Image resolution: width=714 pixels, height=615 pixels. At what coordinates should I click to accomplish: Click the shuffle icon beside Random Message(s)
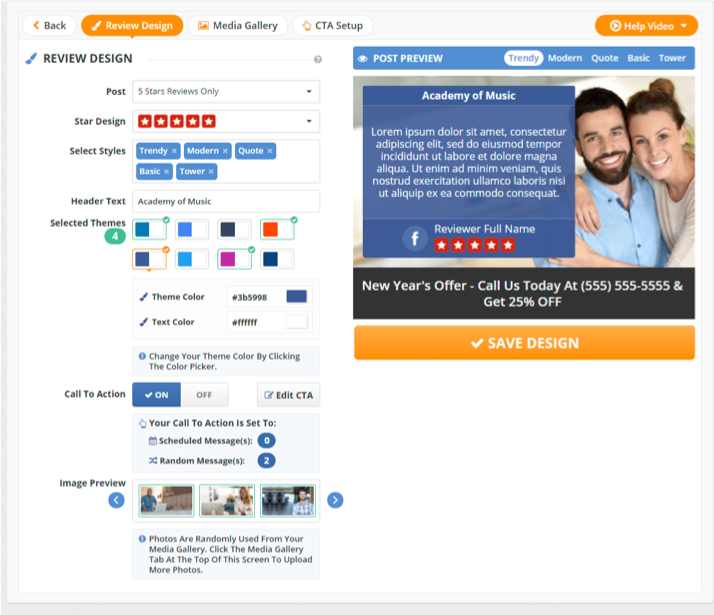[x=153, y=461]
